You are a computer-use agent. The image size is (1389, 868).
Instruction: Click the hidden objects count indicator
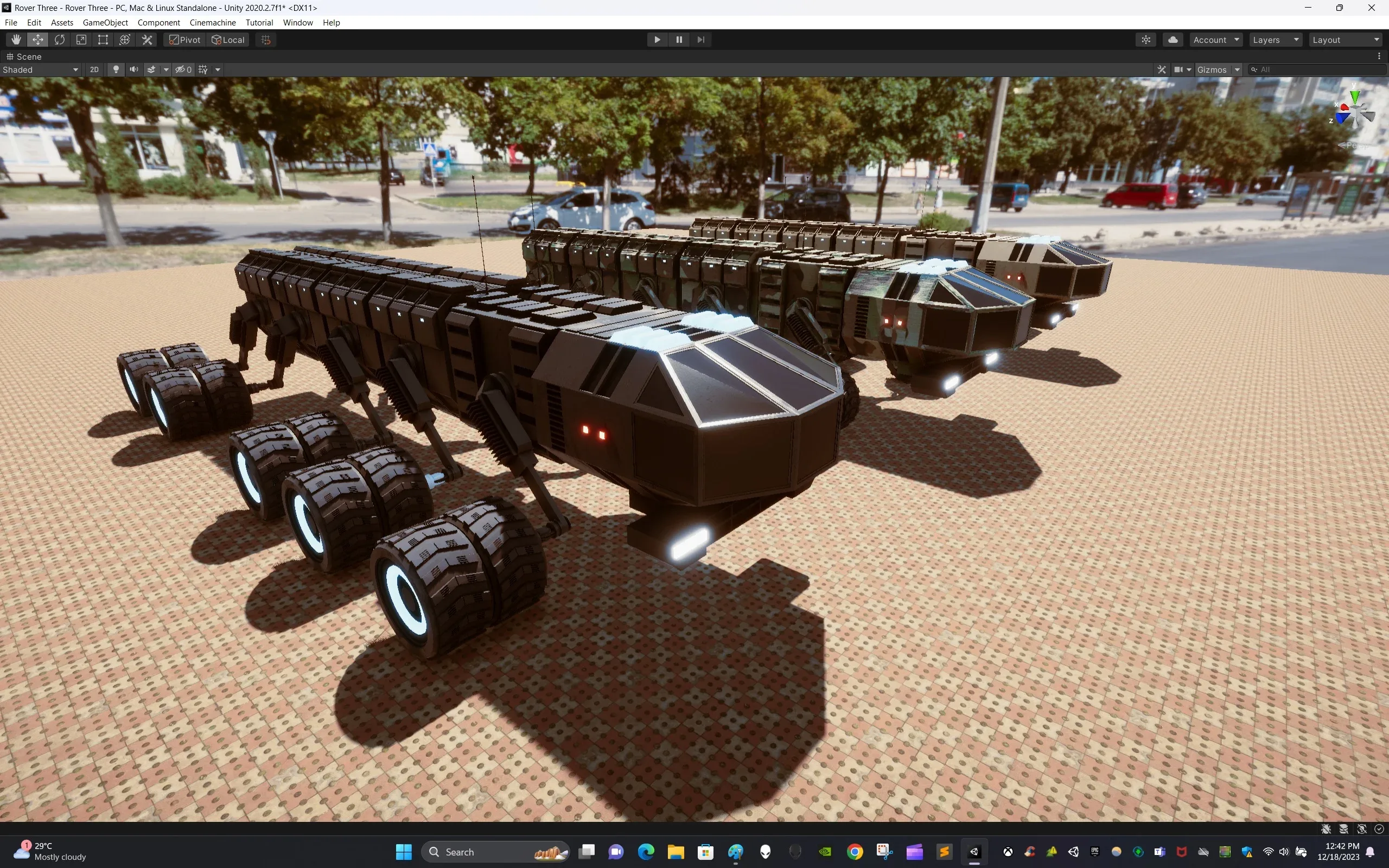184,69
